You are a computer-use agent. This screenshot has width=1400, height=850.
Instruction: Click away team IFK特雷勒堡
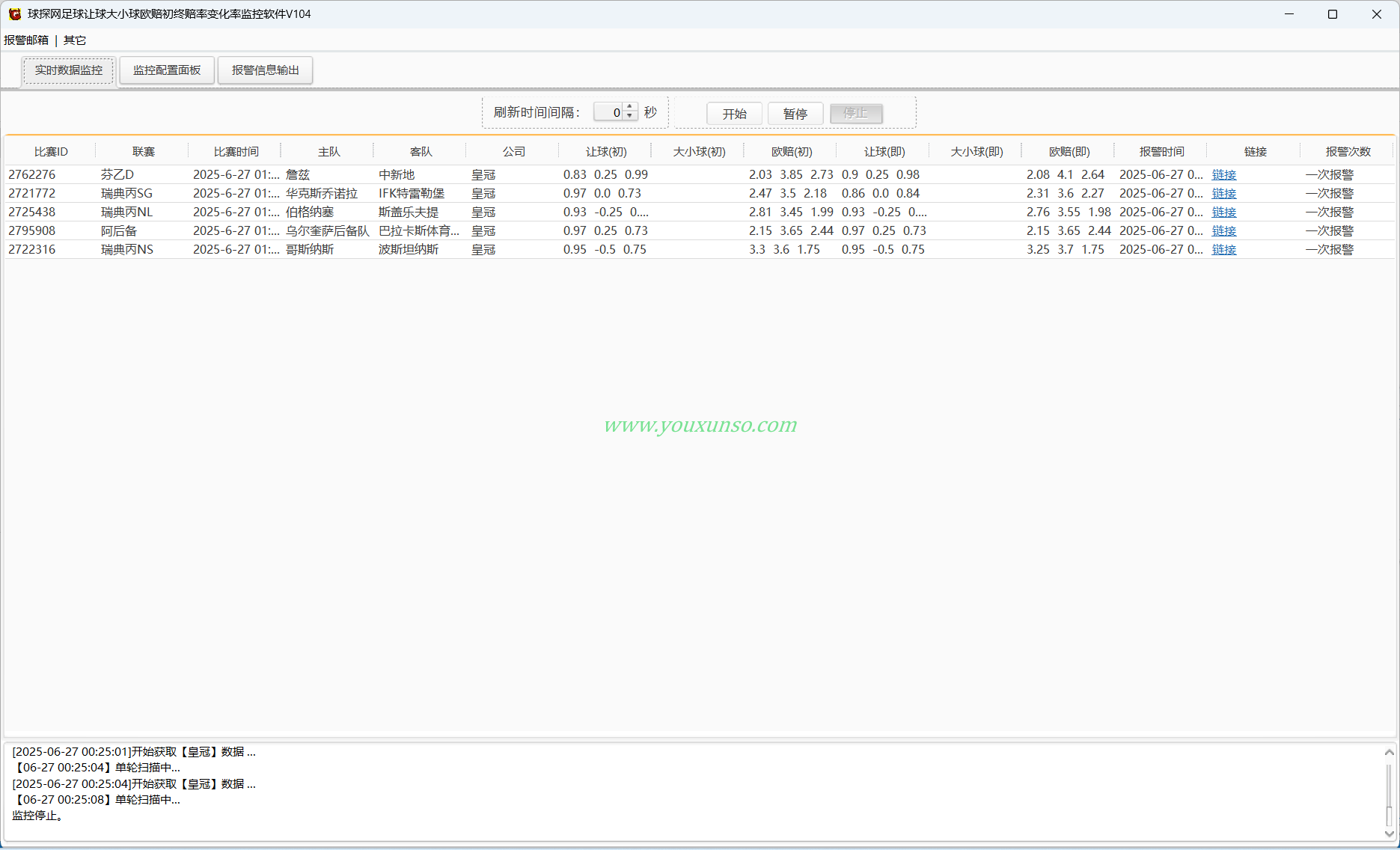click(412, 194)
